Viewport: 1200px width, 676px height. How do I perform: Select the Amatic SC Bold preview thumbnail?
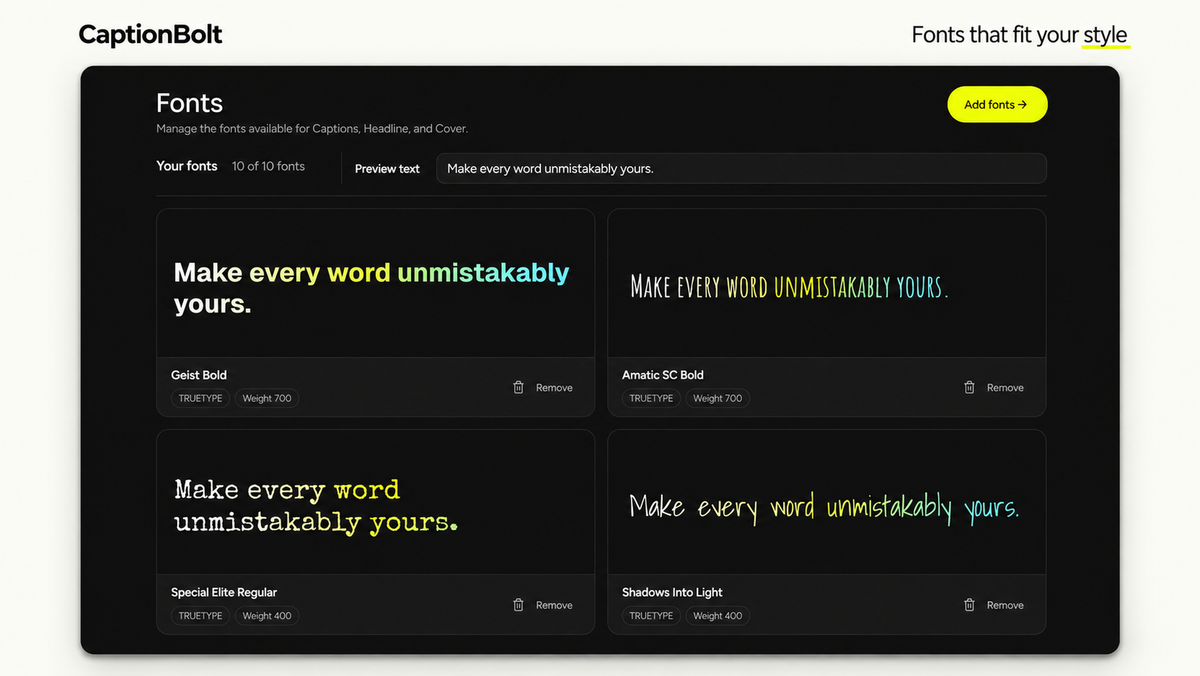coord(827,283)
